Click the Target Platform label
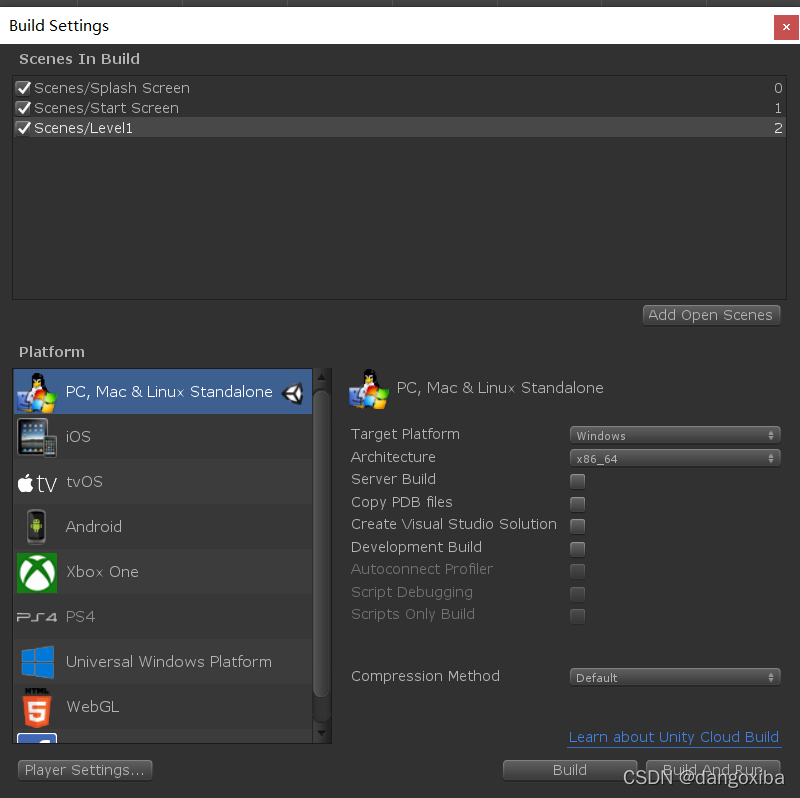The width and height of the screenshot is (800, 798). click(405, 434)
